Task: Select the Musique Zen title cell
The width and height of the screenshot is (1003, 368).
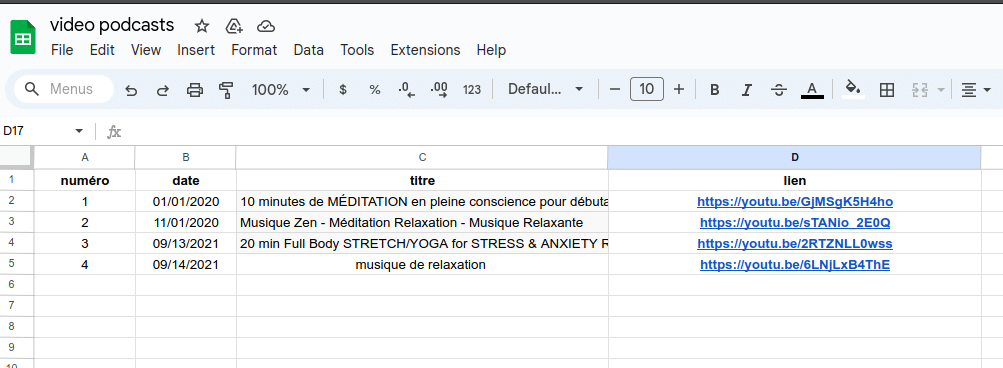Action: click(x=422, y=223)
